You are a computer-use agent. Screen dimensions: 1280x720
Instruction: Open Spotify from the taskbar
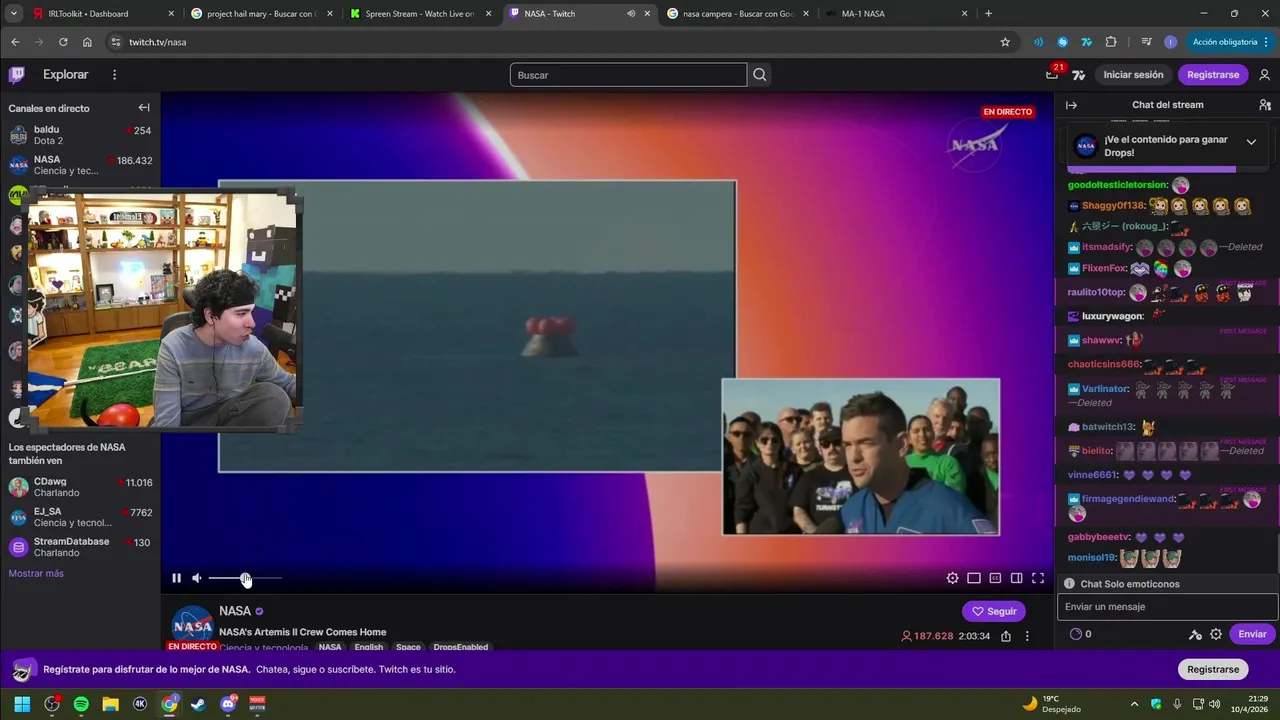pyautogui.click(x=81, y=704)
